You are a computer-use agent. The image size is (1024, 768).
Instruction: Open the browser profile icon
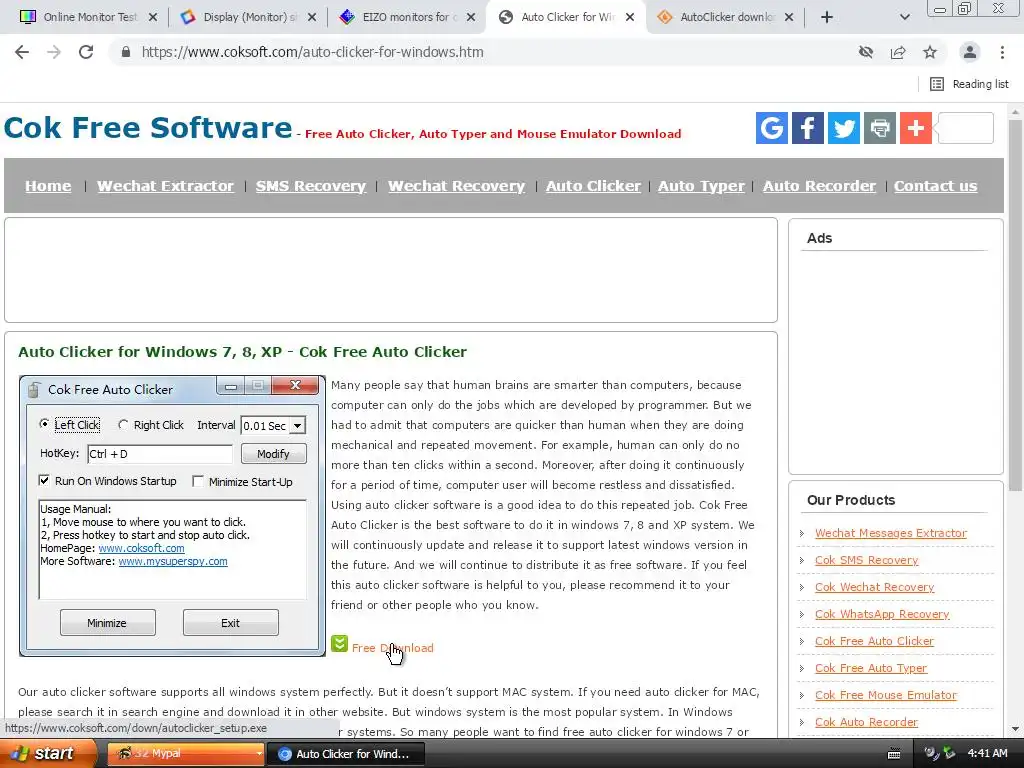pos(970,52)
